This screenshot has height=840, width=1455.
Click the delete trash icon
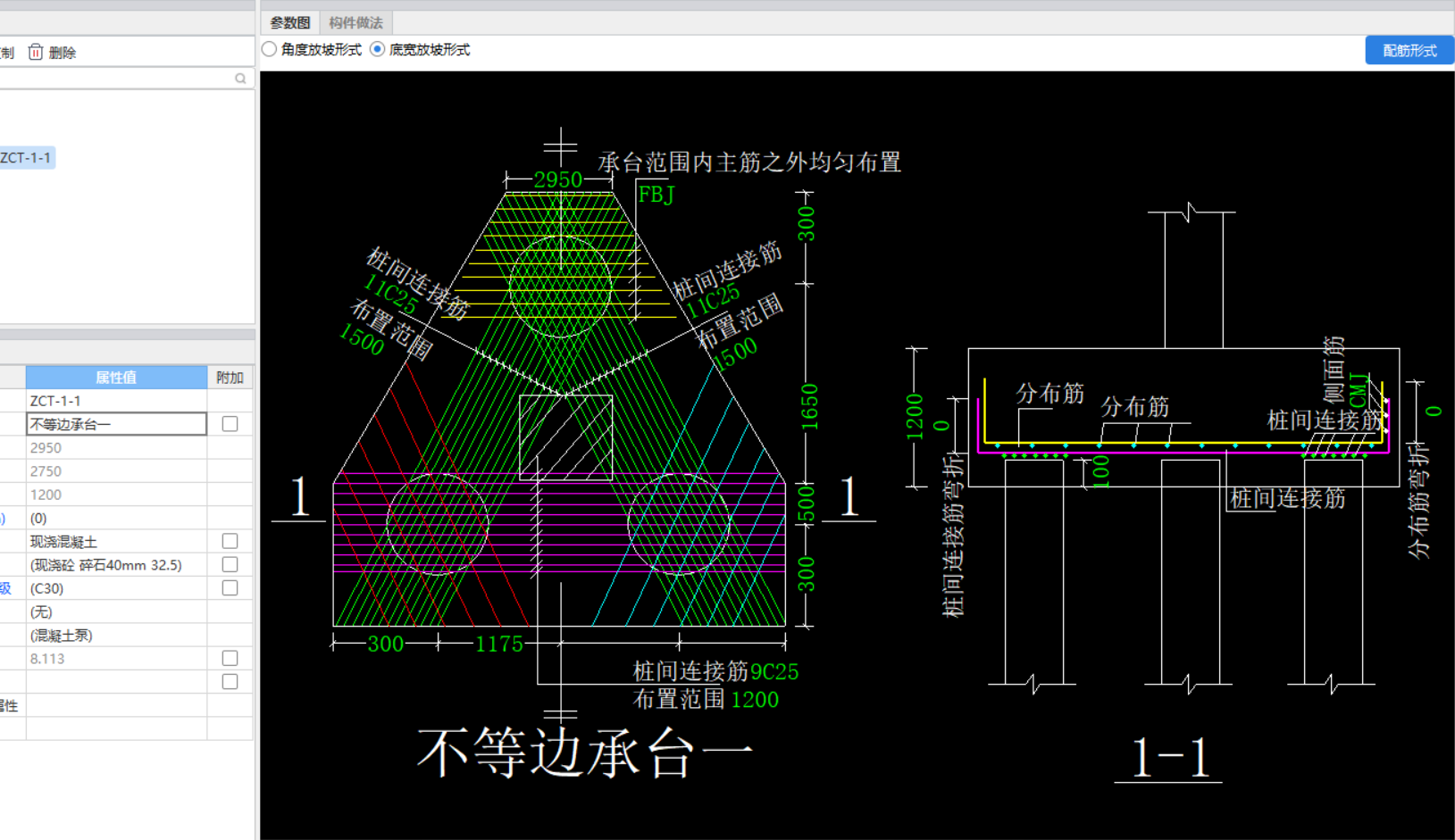coord(36,52)
